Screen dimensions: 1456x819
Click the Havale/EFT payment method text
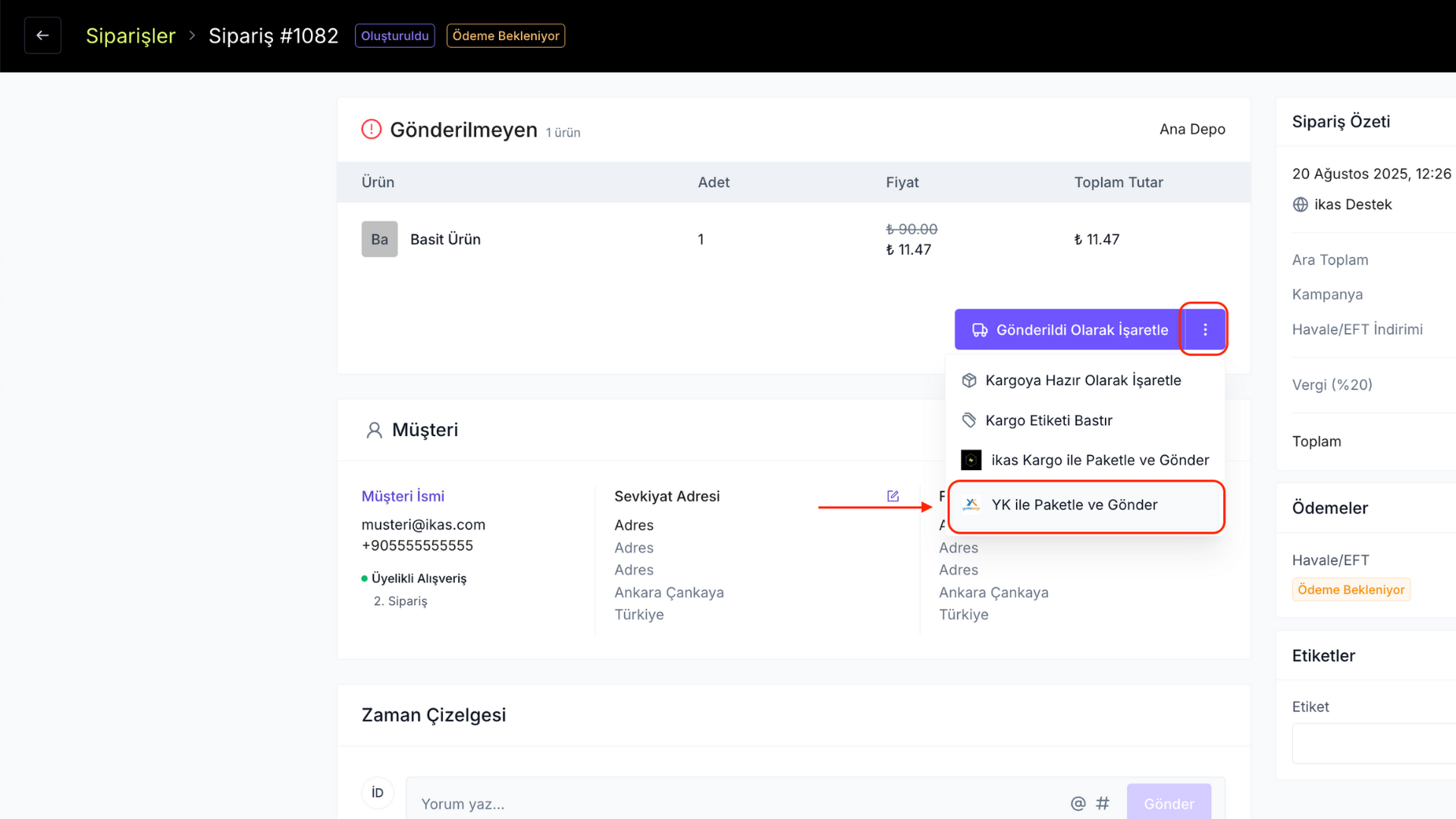coord(1330,560)
